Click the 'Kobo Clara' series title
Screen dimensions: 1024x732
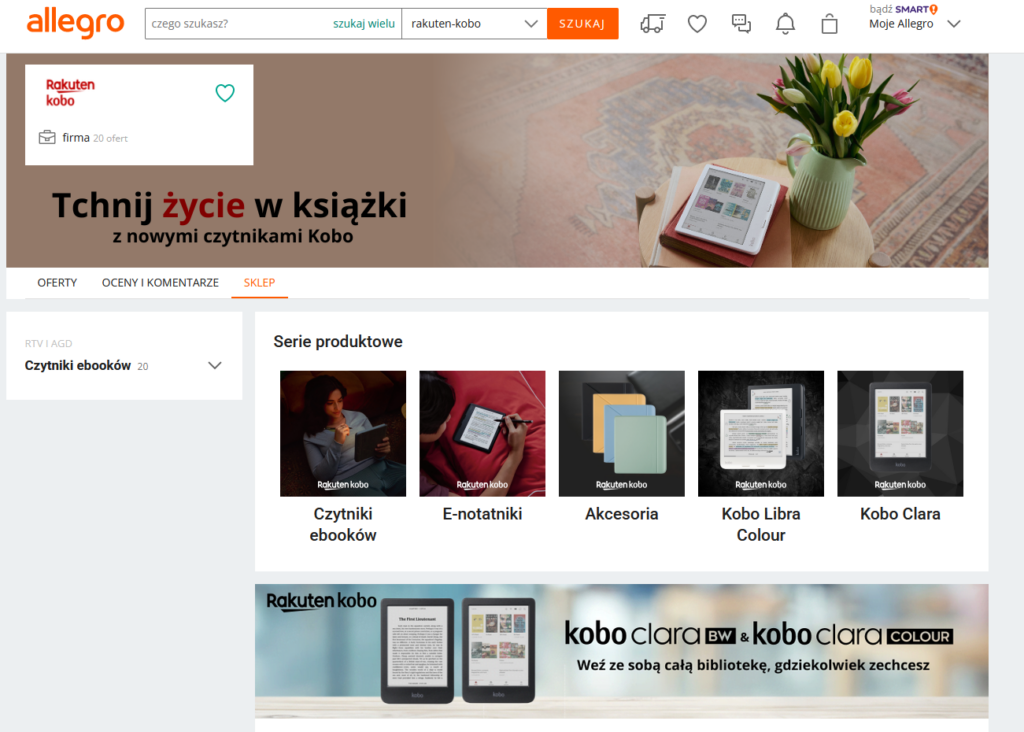click(x=900, y=514)
